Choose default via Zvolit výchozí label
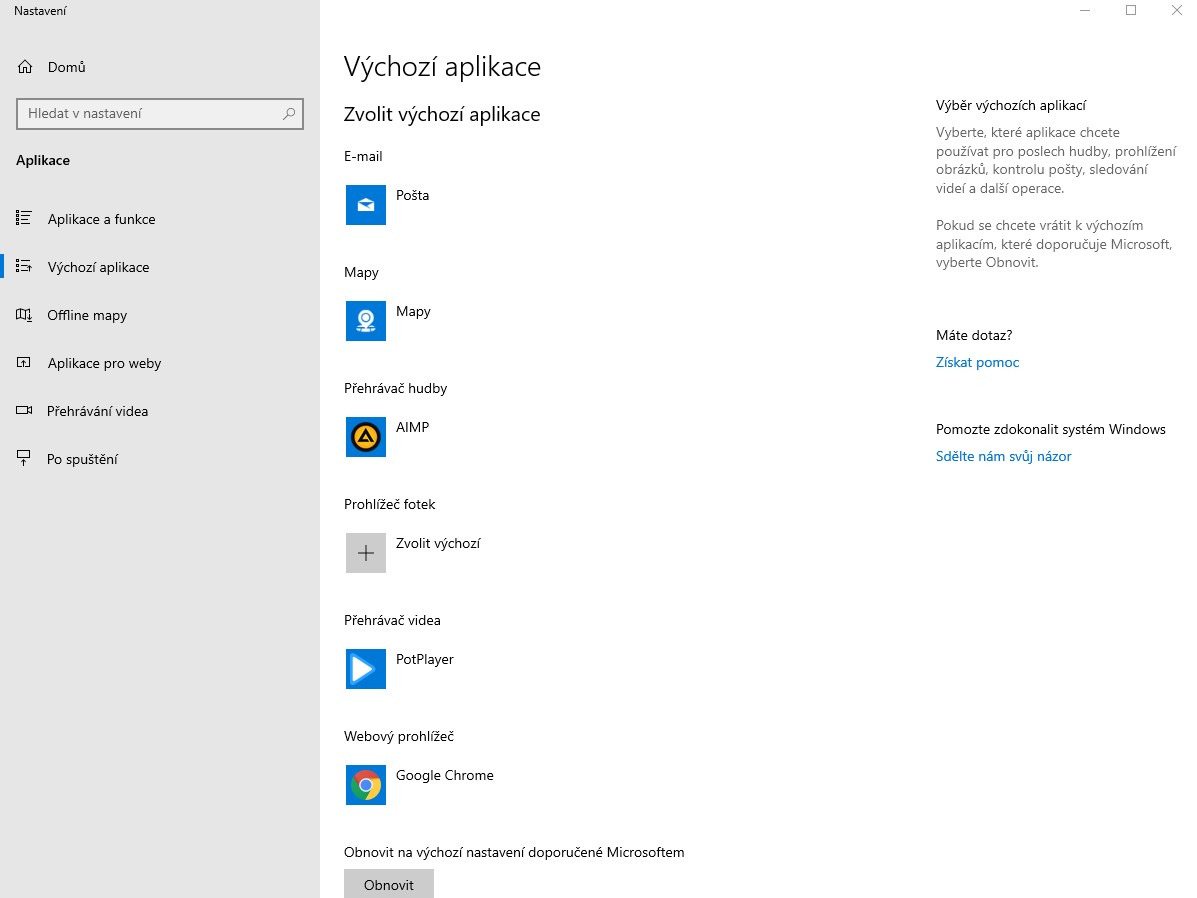The height and width of the screenshot is (898, 1197). click(438, 543)
